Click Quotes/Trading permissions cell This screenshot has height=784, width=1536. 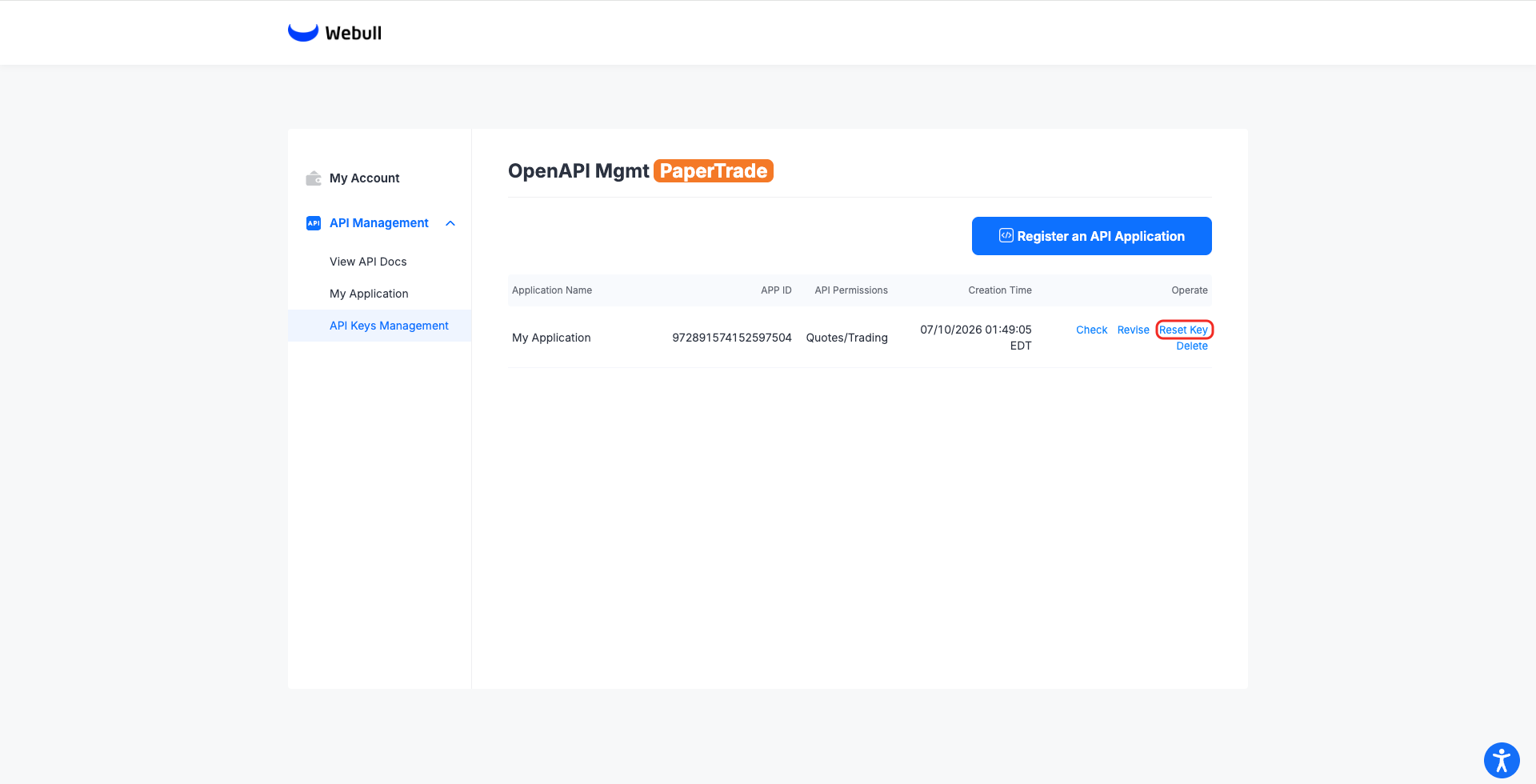click(x=847, y=338)
